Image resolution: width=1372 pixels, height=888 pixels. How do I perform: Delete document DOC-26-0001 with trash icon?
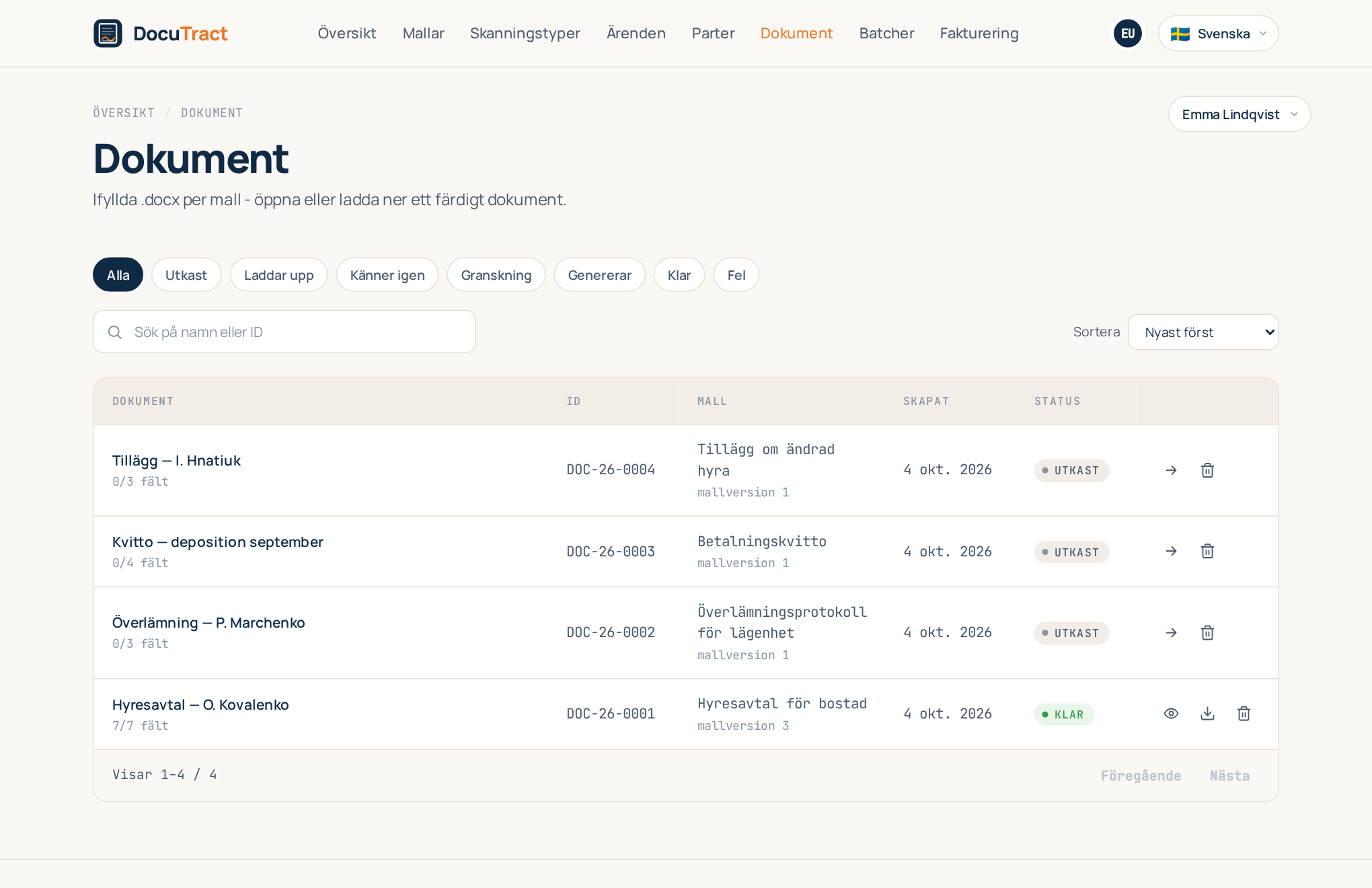pyautogui.click(x=1244, y=714)
